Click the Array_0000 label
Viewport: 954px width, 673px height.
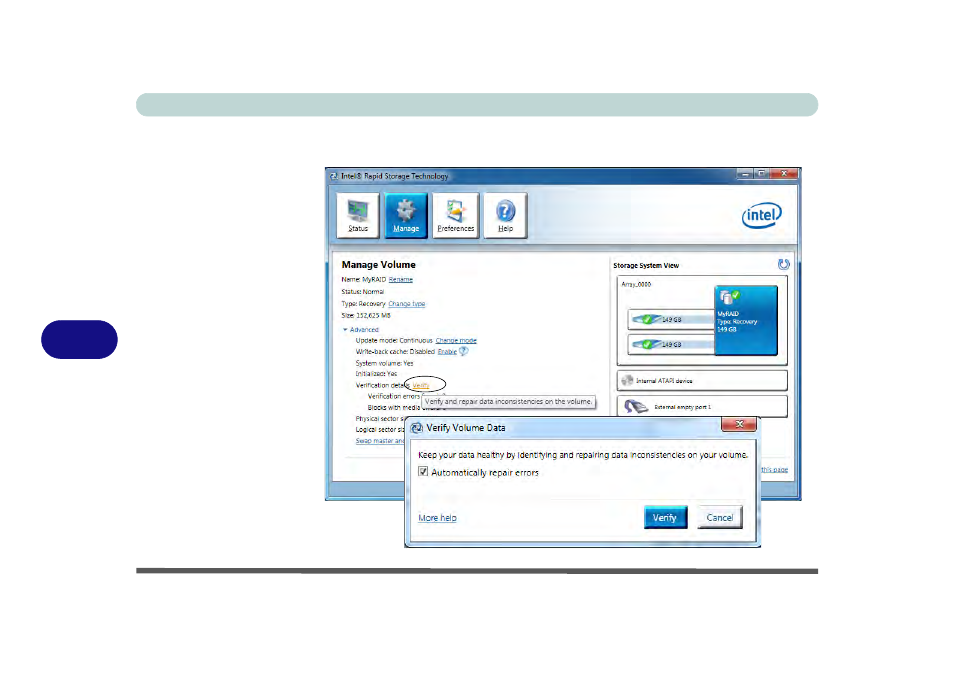(636, 284)
